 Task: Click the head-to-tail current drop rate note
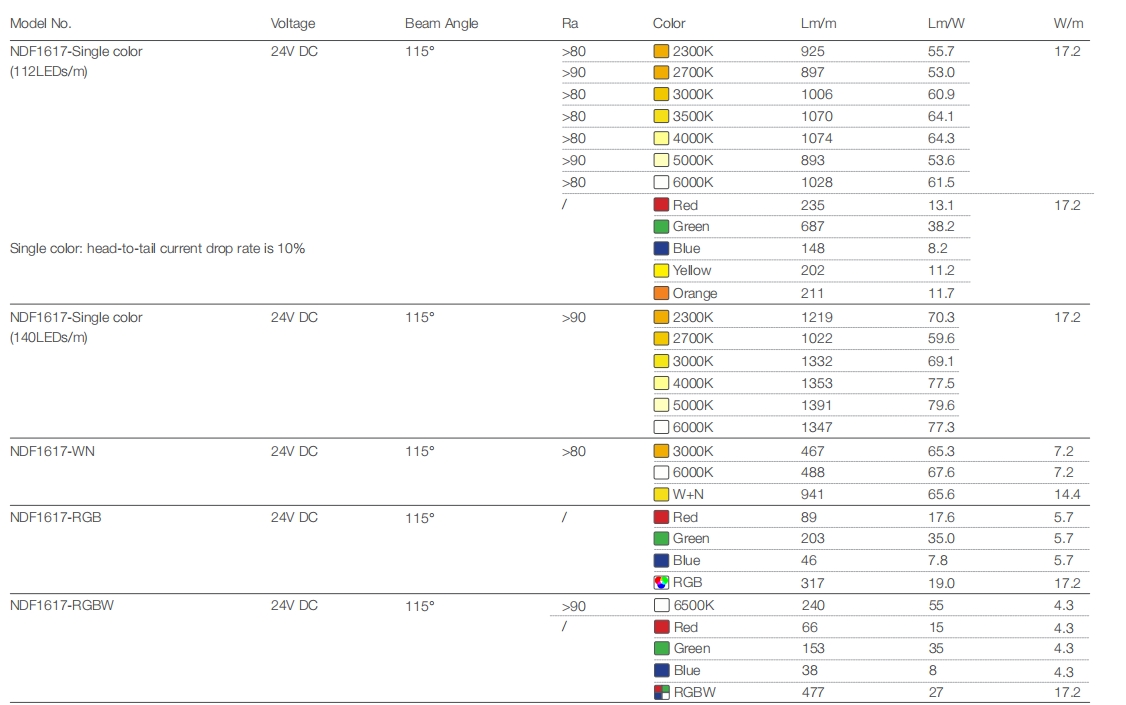(157, 248)
